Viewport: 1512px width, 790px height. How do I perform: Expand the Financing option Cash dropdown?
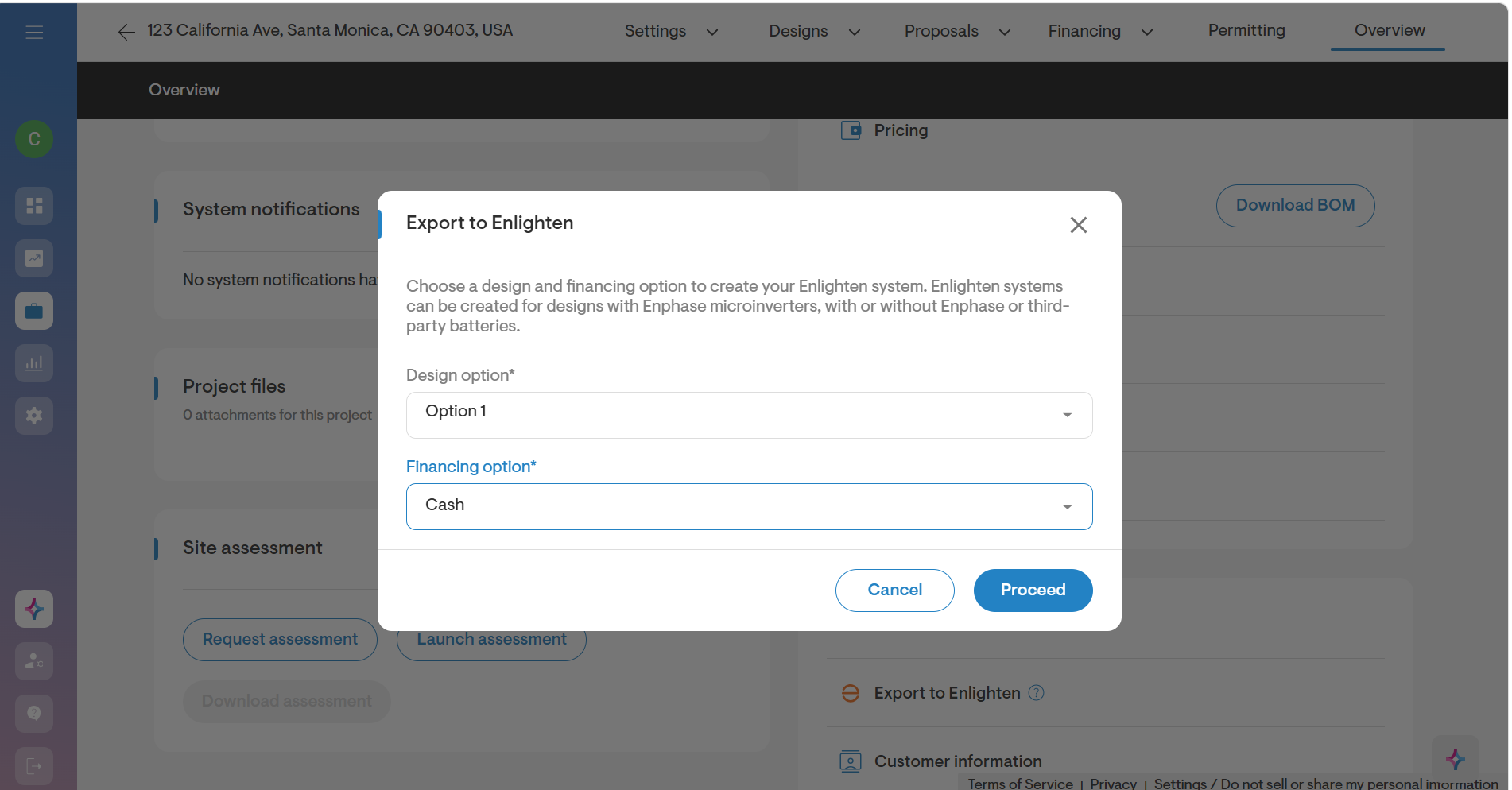coord(749,506)
